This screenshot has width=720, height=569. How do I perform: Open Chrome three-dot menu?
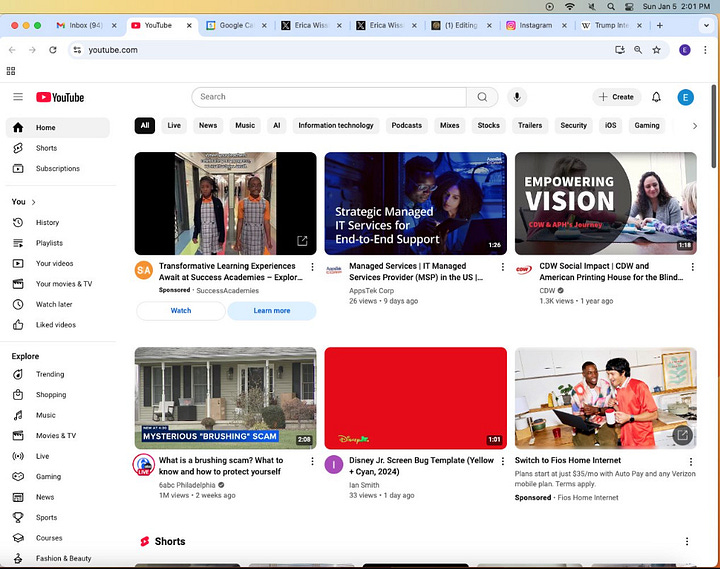tap(705, 50)
